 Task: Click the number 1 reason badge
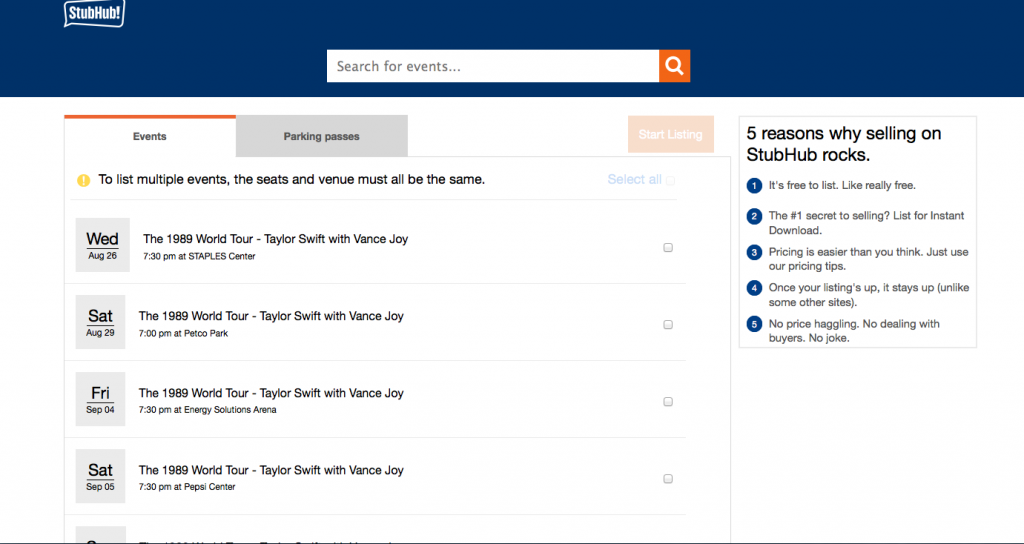[x=754, y=186]
